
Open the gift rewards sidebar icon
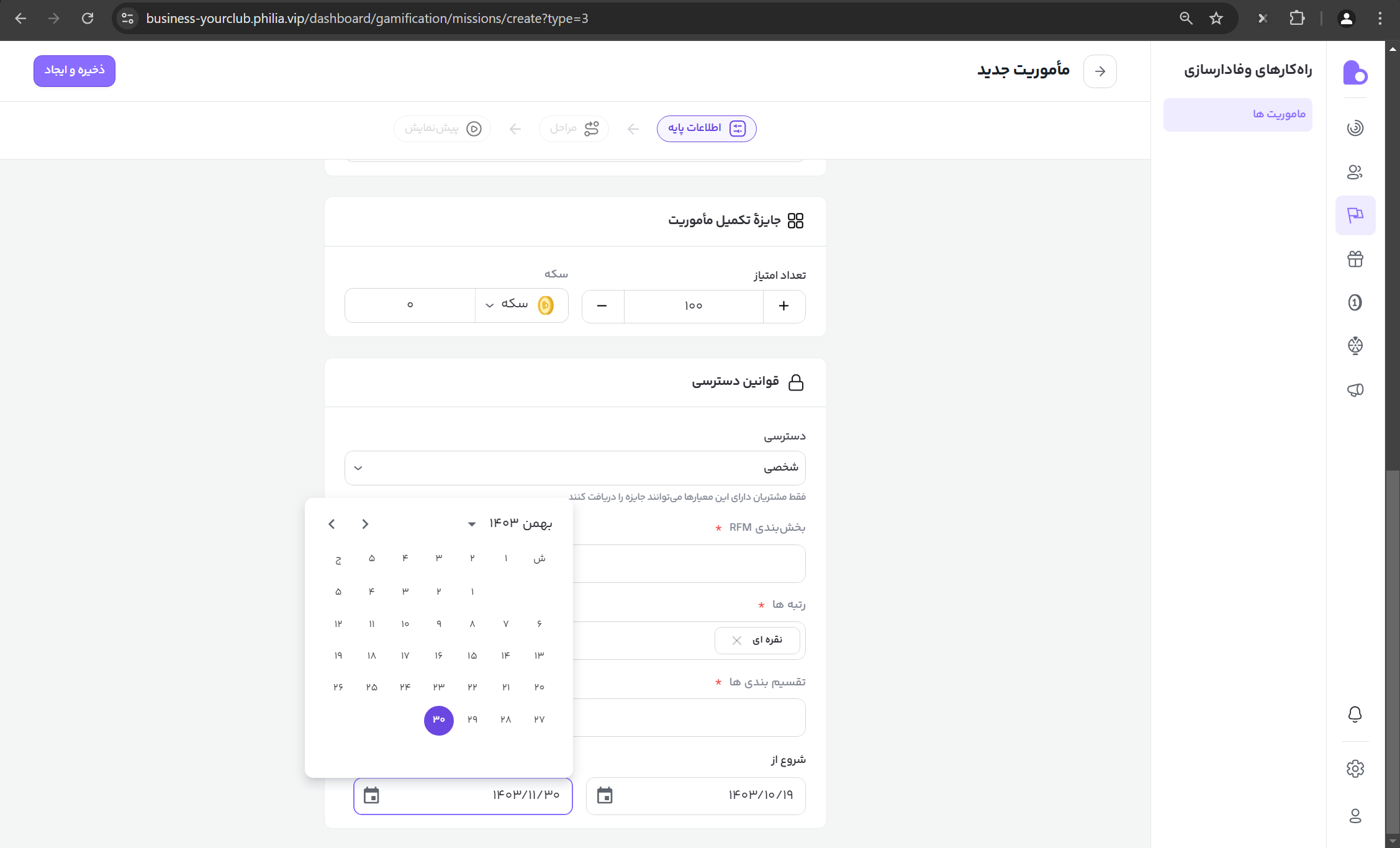(1355, 259)
